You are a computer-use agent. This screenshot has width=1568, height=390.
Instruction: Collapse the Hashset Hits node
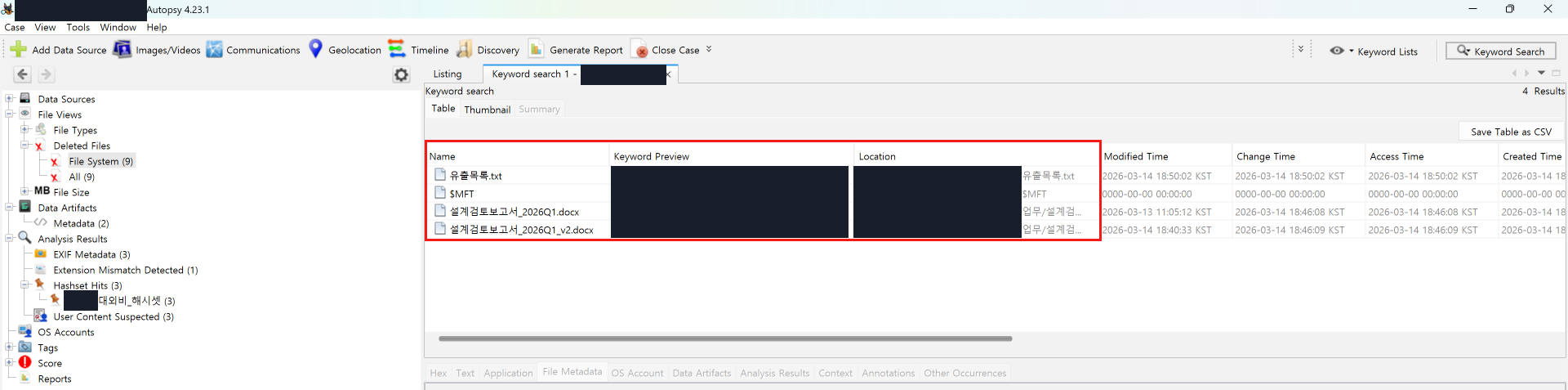tap(25, 285)
